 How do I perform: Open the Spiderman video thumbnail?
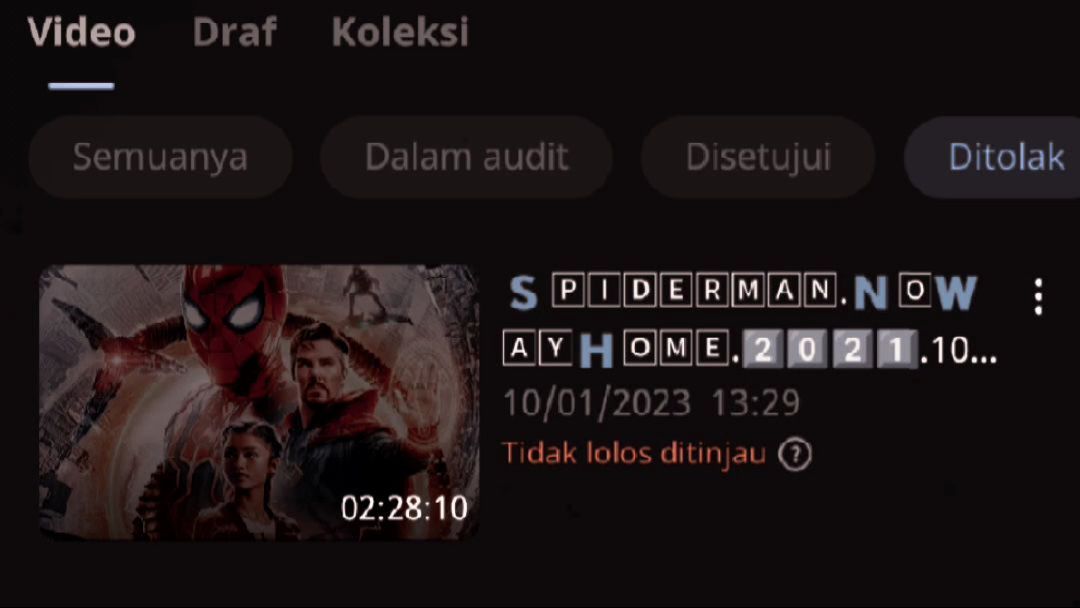259,401
